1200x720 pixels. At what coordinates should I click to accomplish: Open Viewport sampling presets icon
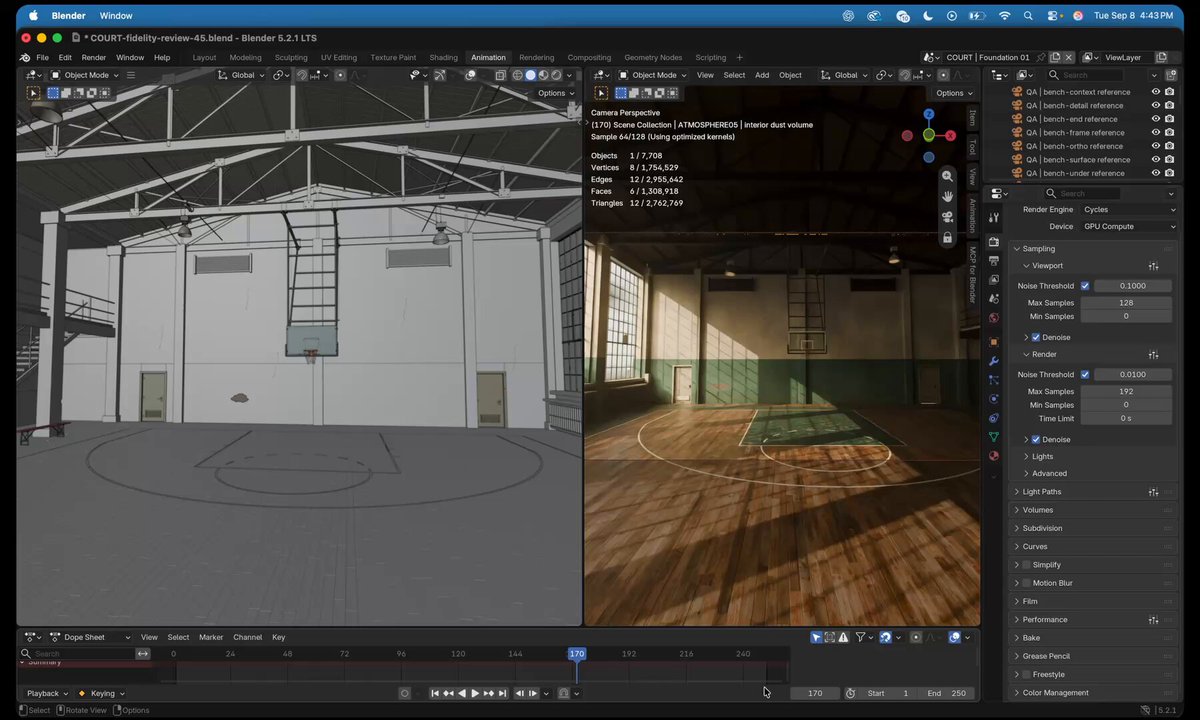1153,266
